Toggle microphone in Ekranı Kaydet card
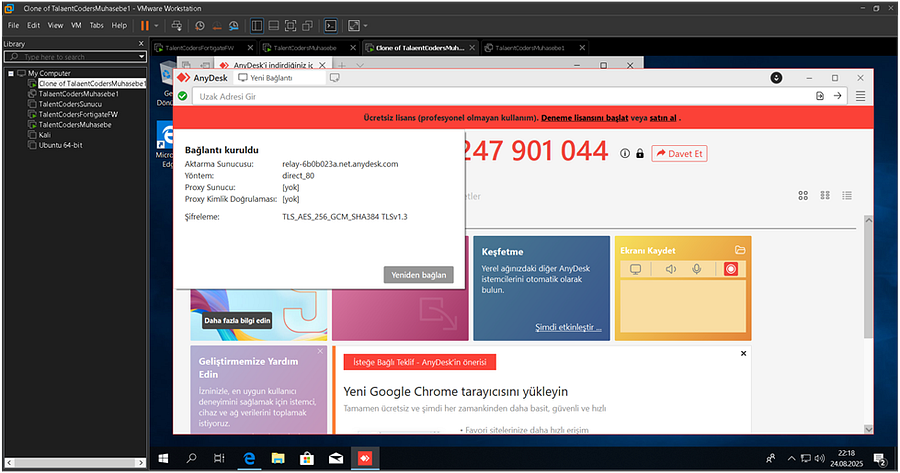The height and width of the screenshot is (473, 900). tap(696, 269)
